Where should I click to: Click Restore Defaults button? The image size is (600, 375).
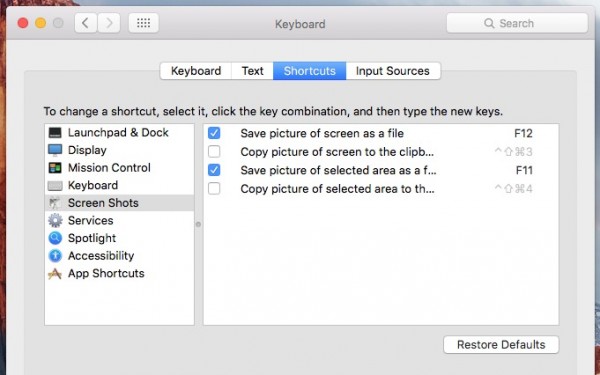tap(501, 345)
